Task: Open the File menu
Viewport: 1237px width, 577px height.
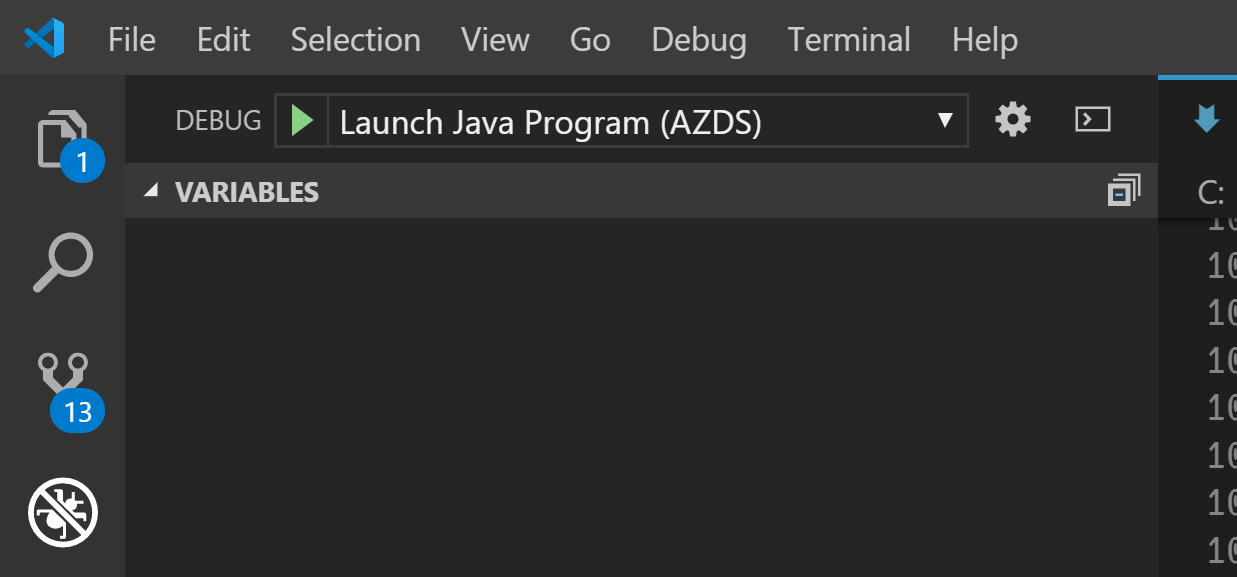Action: tap(131, 40)
